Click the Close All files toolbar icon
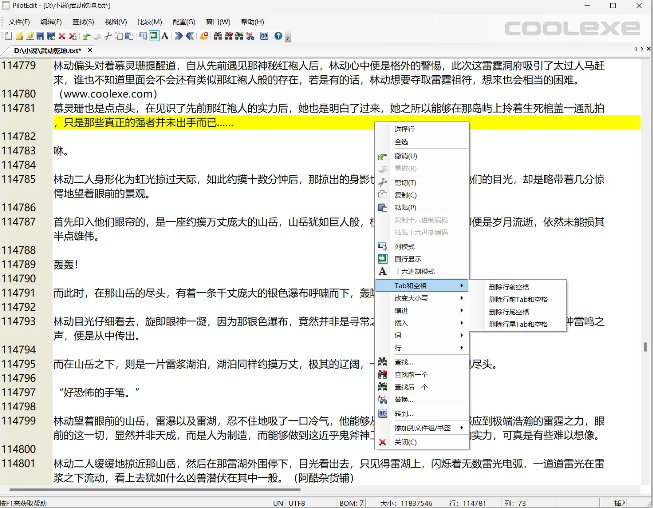653x508 pixels. click(72, 36)
